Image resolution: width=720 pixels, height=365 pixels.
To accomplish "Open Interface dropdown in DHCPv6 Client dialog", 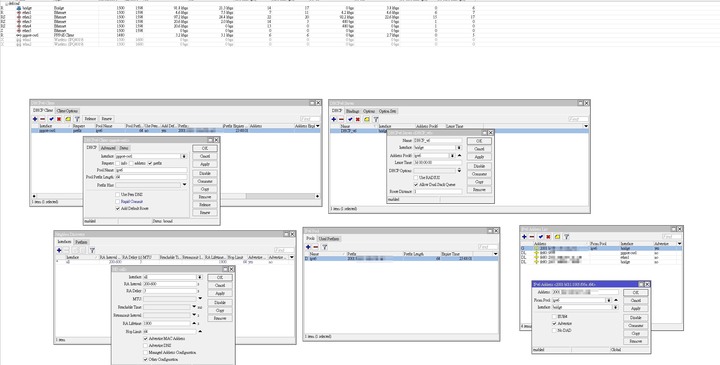I will click(184, 157).
